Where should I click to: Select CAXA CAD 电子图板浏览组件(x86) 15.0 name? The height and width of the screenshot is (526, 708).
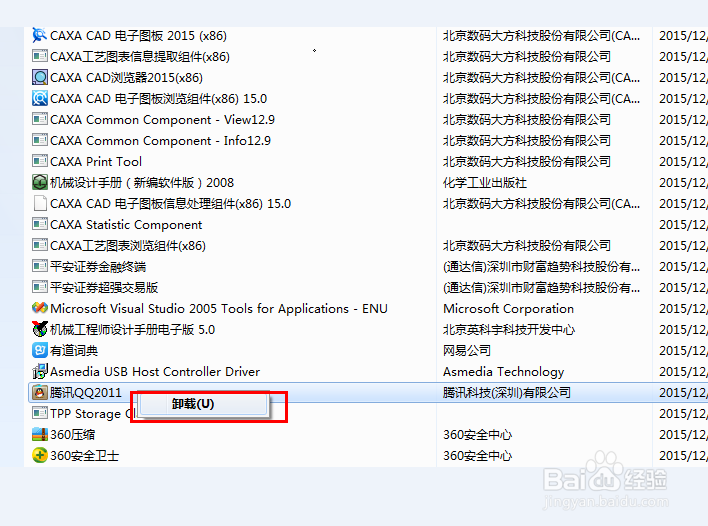coord(158,99)
